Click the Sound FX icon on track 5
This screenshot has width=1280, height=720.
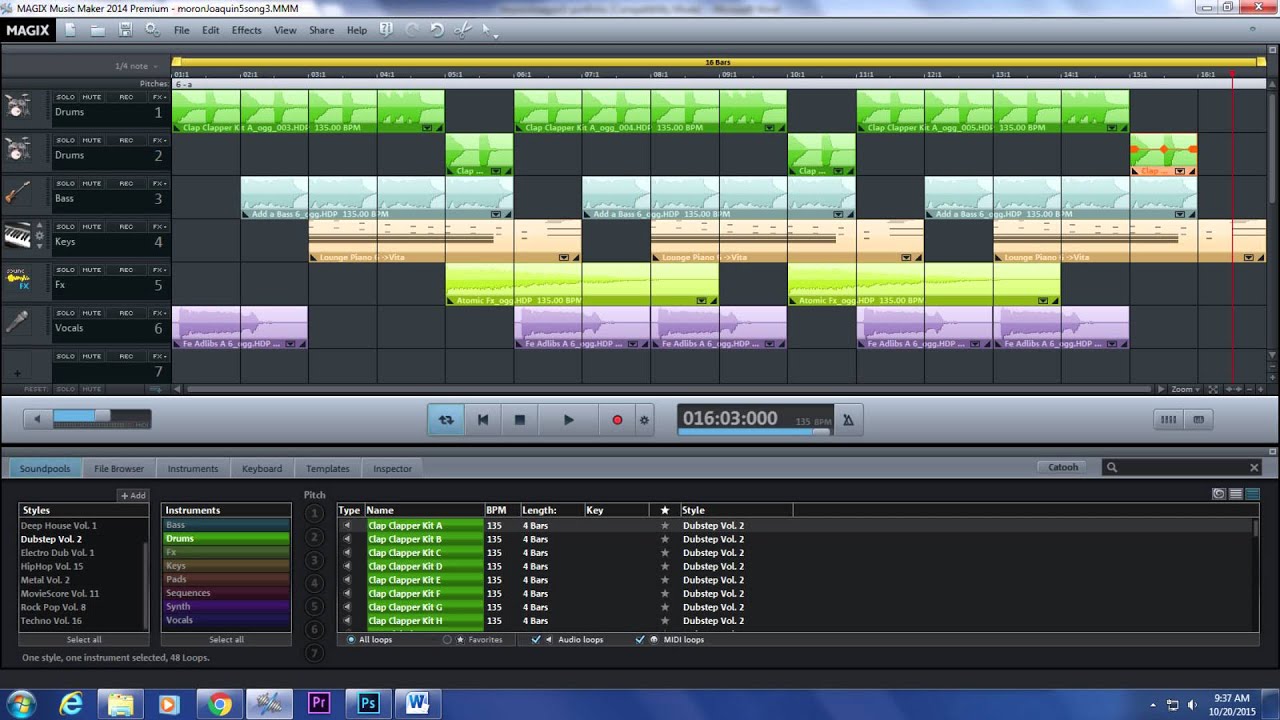pyautogui.click(x=17, y=279)
